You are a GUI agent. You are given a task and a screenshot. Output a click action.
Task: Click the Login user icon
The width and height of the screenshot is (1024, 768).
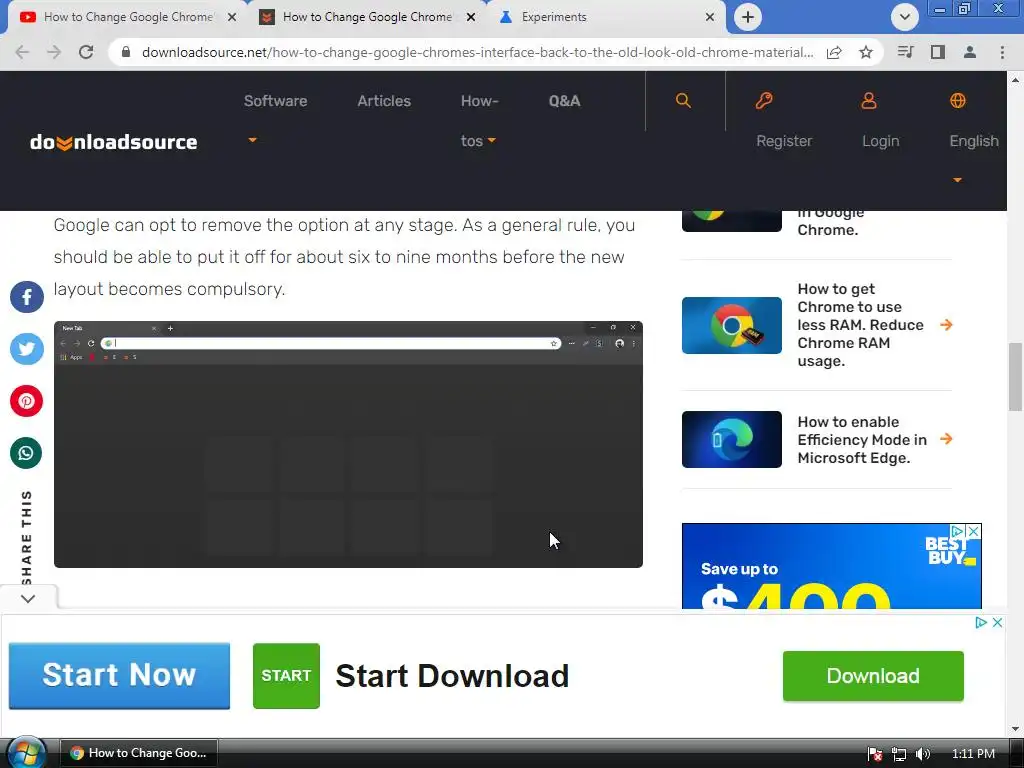(x=869, y=101)
